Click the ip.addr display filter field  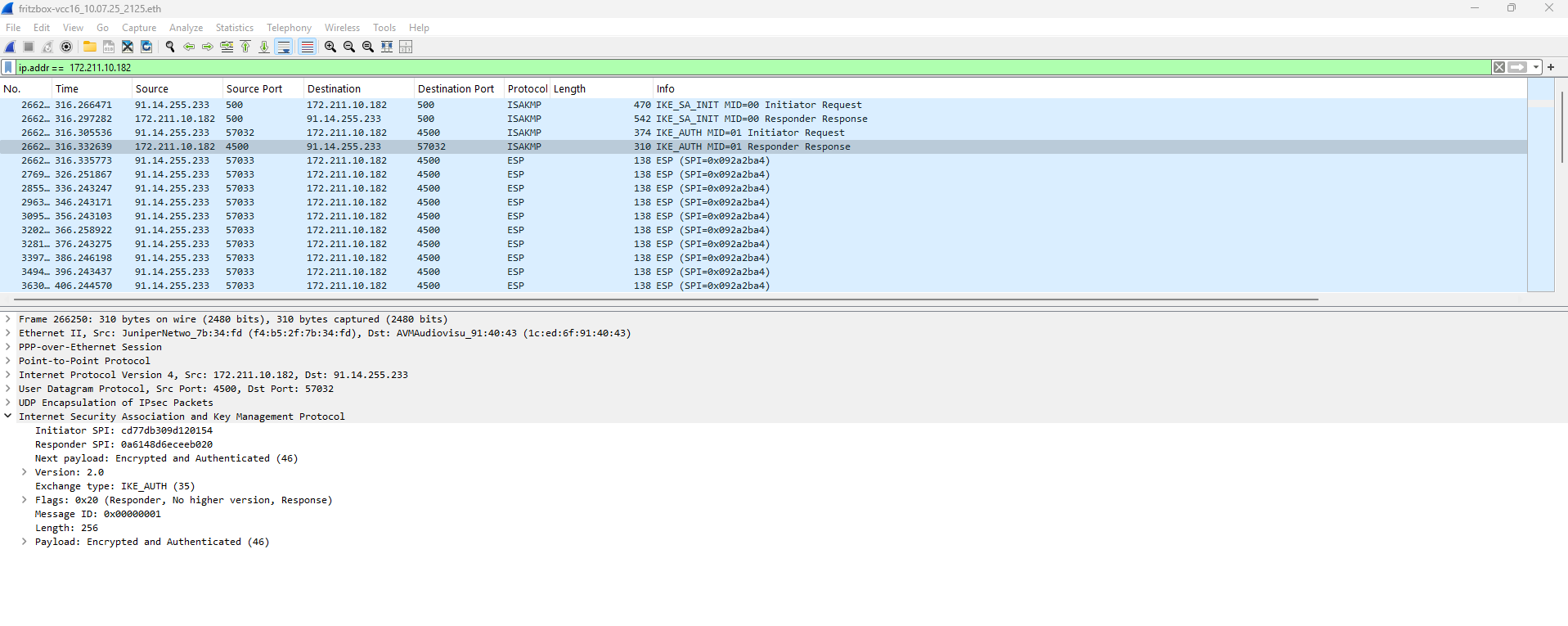[753, 67]
